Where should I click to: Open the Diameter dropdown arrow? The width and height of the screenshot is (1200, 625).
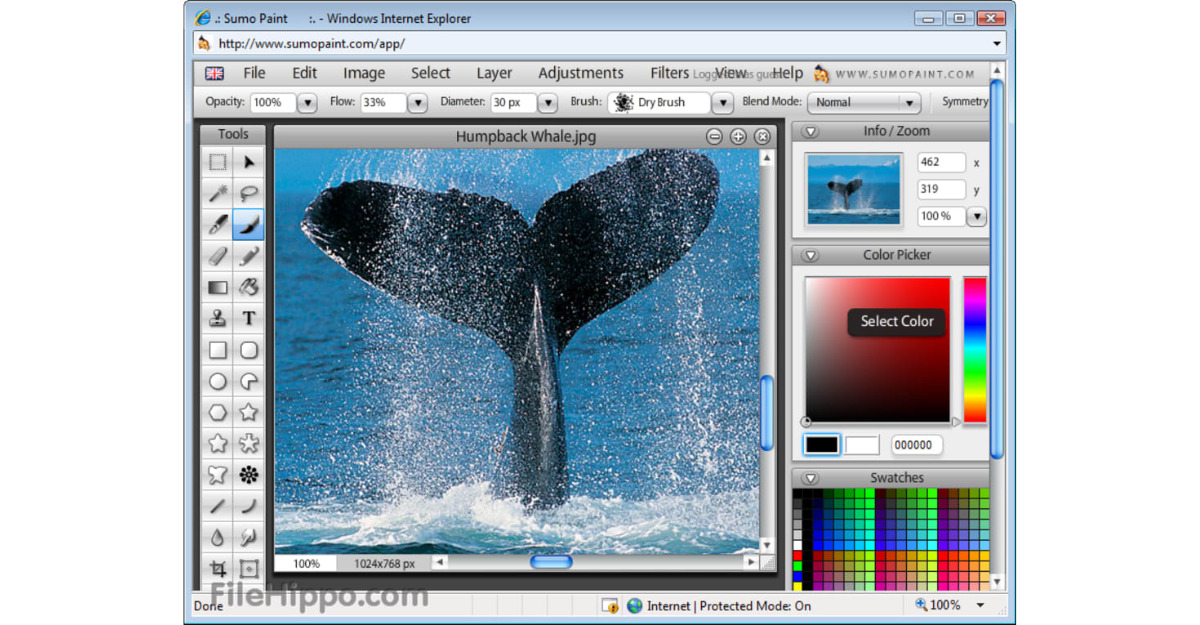547,102
